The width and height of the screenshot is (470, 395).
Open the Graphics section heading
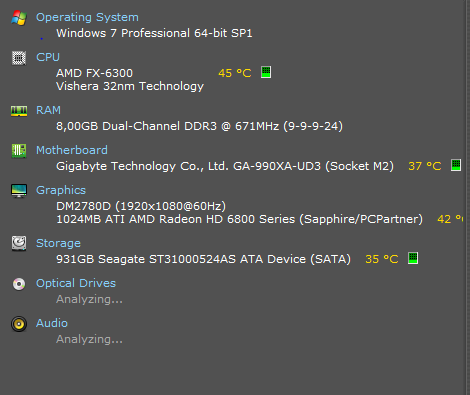coord(61,190)
